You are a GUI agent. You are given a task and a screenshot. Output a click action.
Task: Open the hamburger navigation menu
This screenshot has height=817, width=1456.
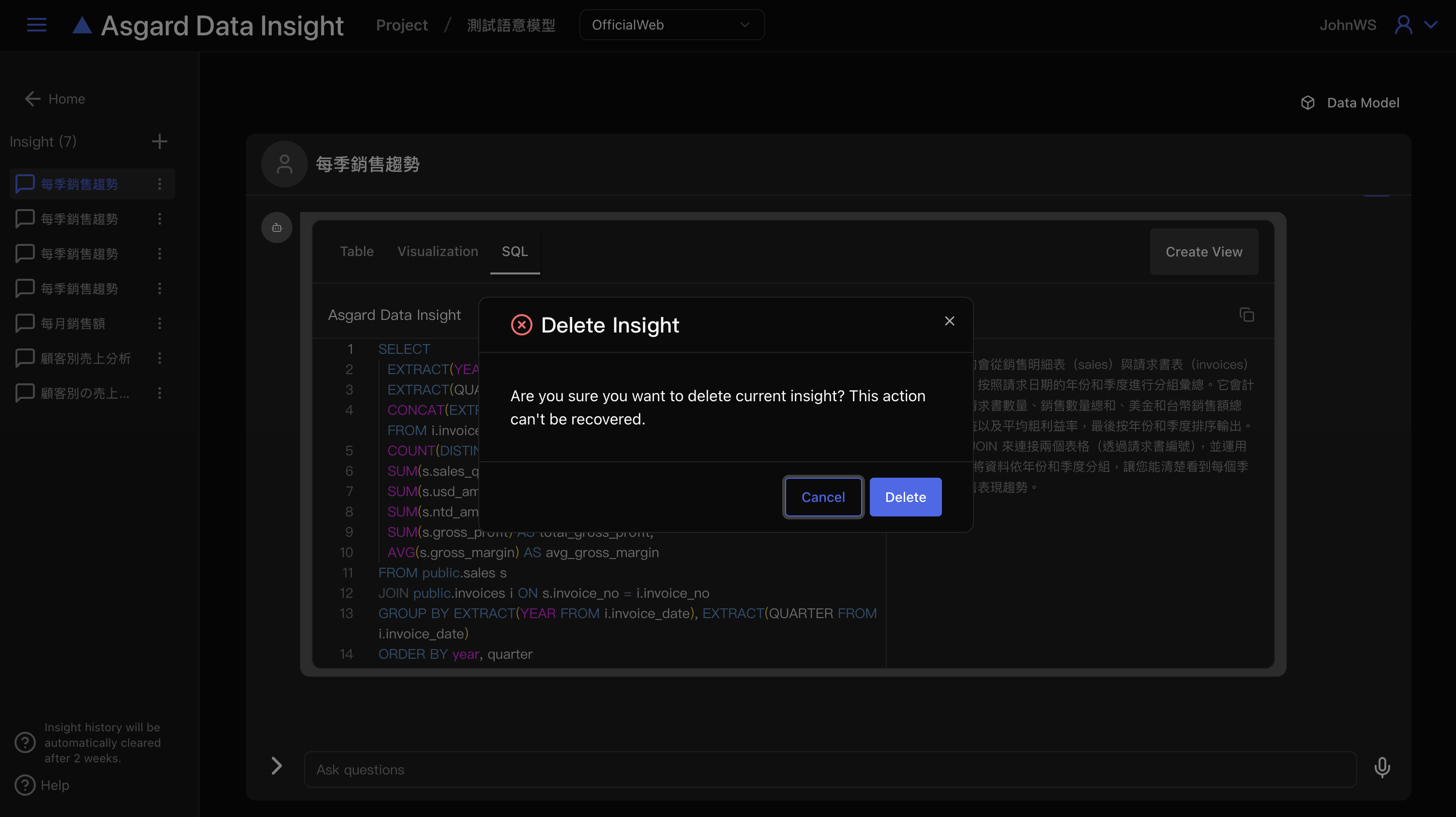(x=37, y=25)
